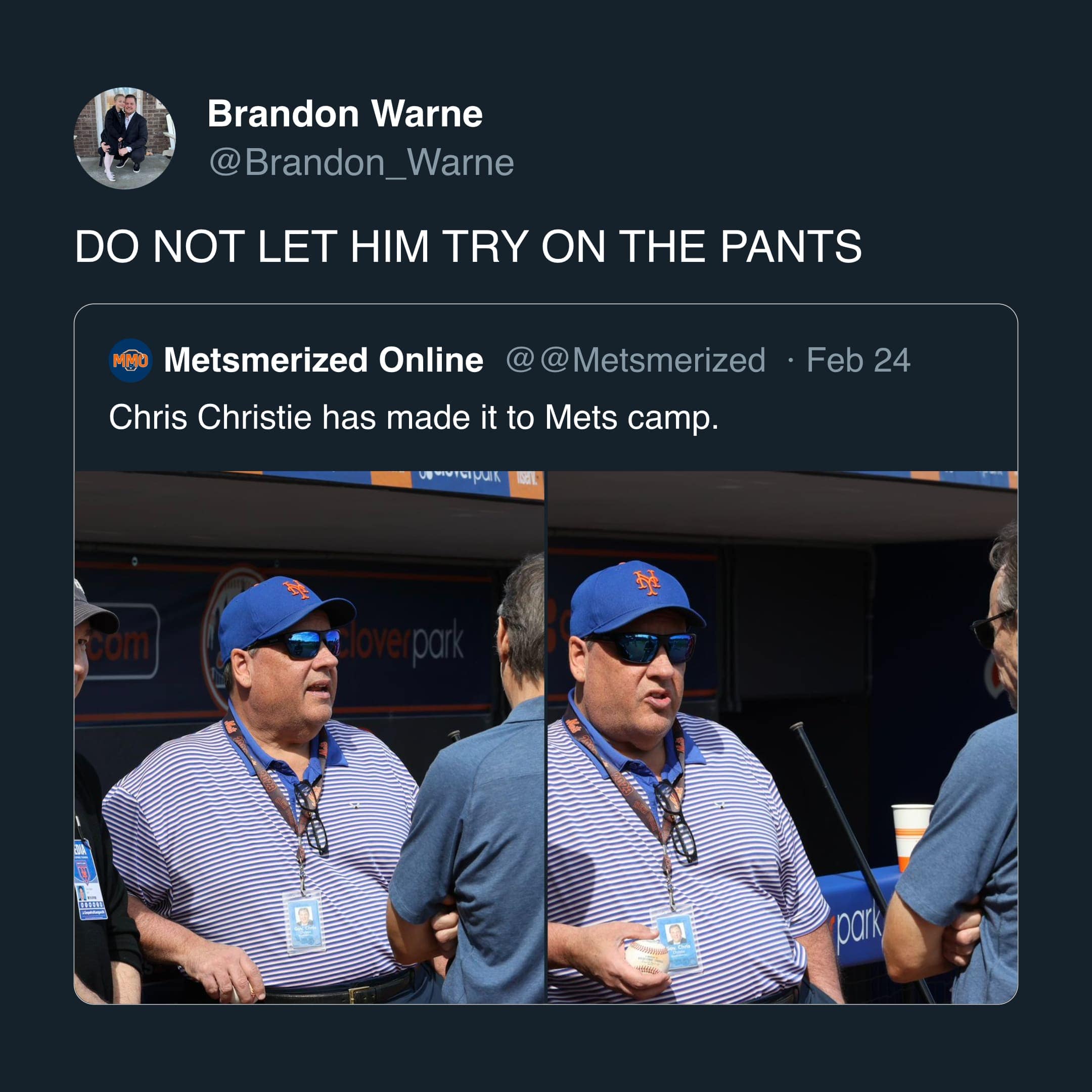Open Brandon Warne's profile picture
Screen dimensions: 1092x1092
click(x=124, y=138)
